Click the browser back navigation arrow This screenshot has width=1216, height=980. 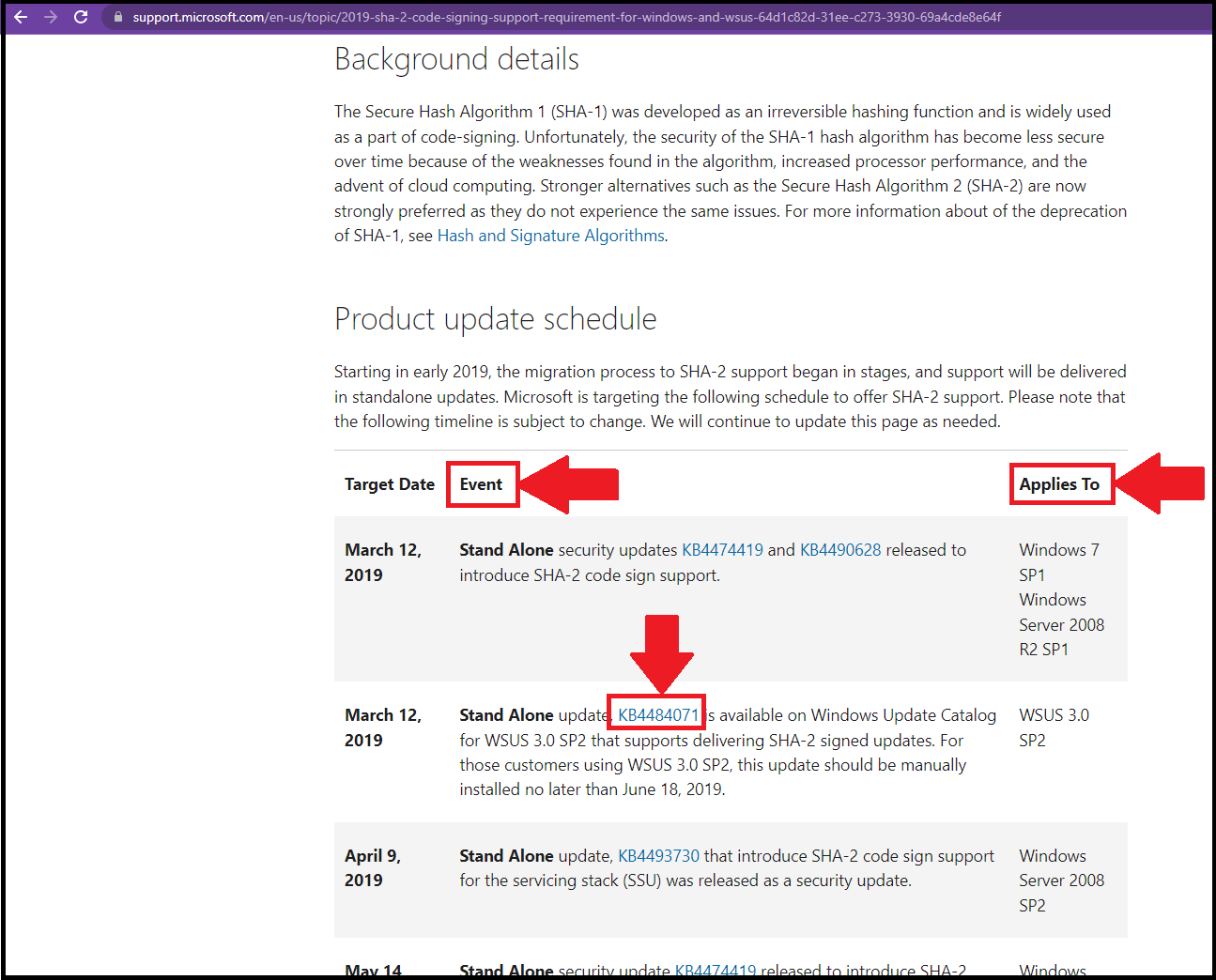coord(21,17)
